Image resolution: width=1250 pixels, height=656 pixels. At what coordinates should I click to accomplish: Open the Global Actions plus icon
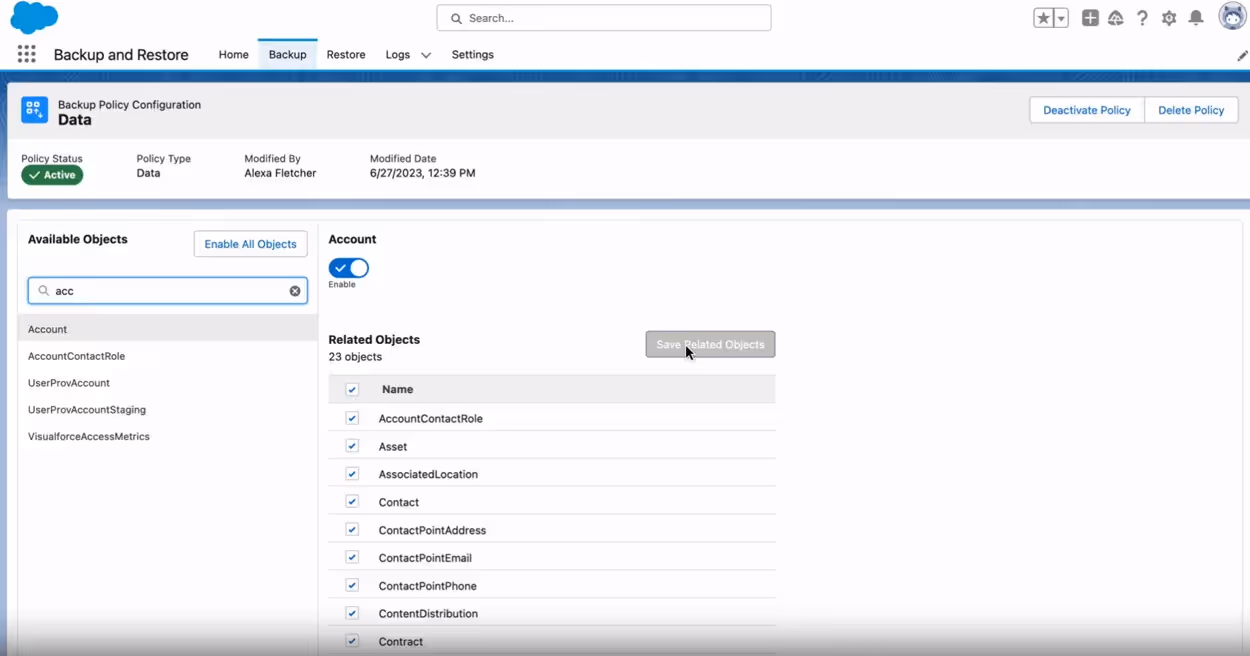[x=1090, y=18]
